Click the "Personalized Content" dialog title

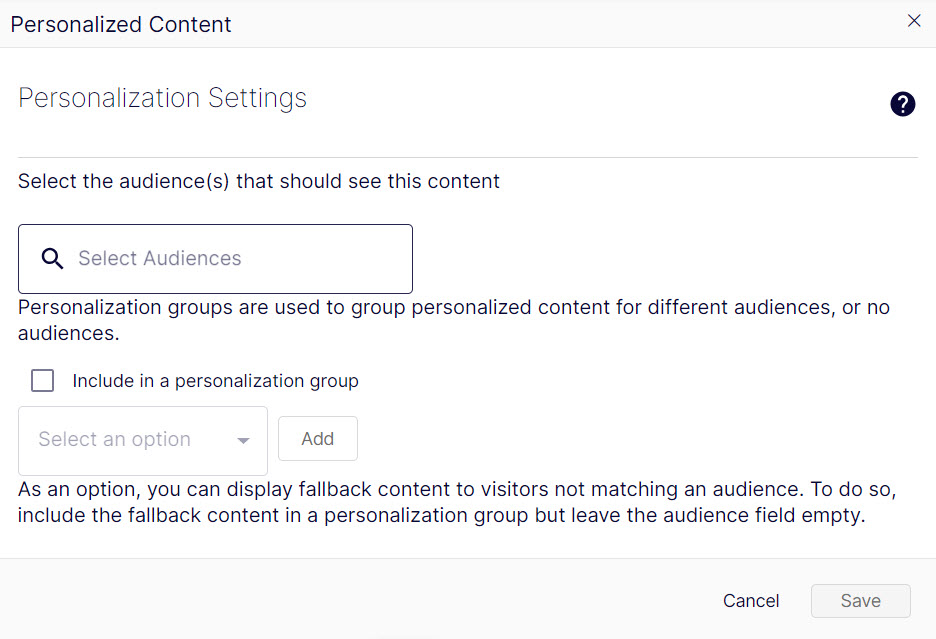pos(121,24)
